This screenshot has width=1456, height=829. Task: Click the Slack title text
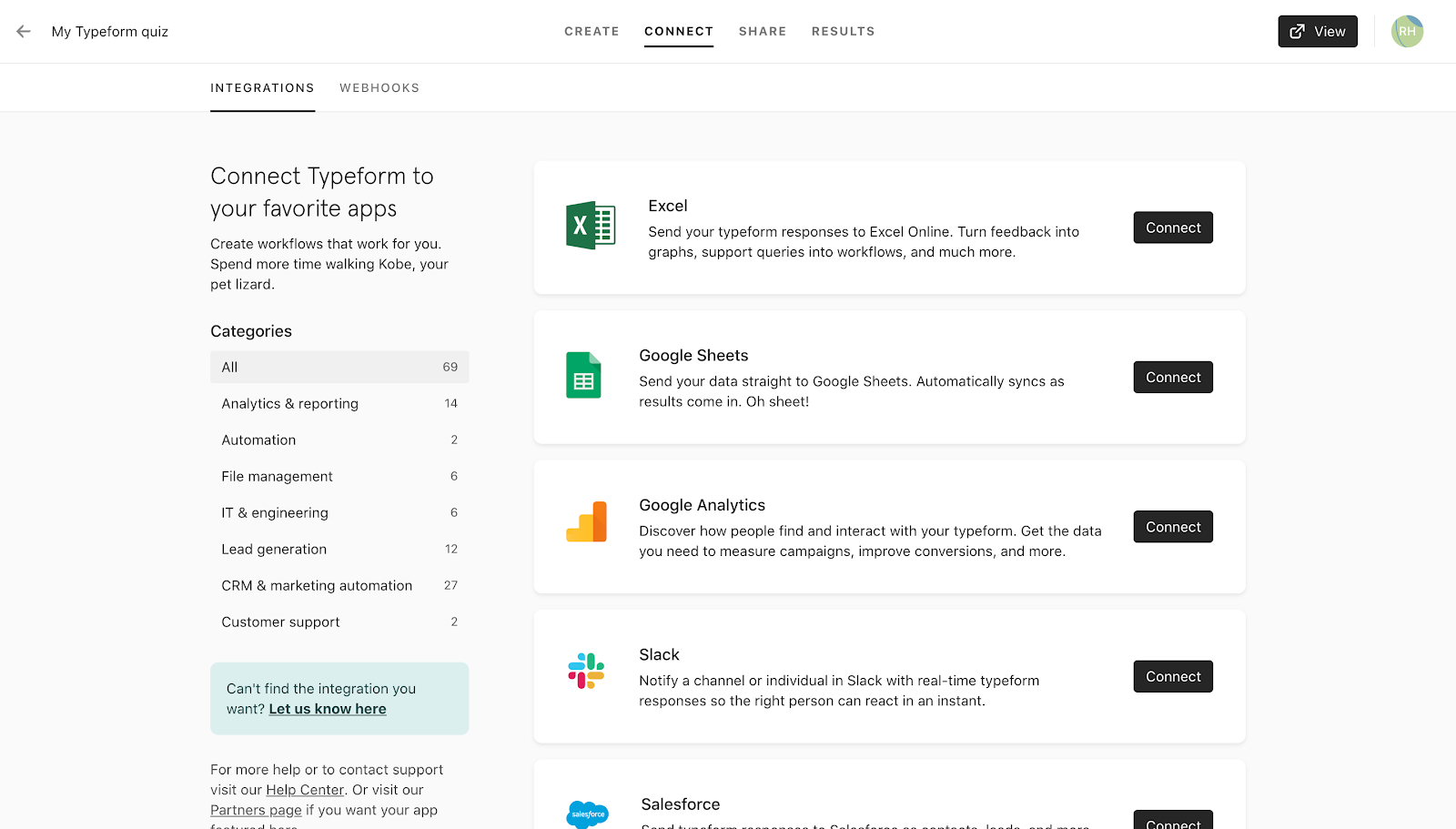[x=659, y=654]
